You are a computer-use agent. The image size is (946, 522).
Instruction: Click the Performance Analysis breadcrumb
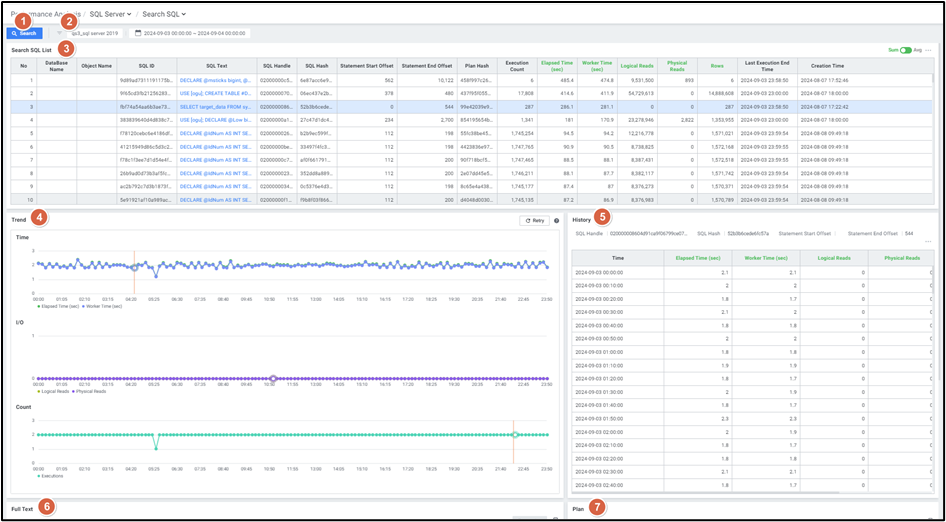pos(45,14)
